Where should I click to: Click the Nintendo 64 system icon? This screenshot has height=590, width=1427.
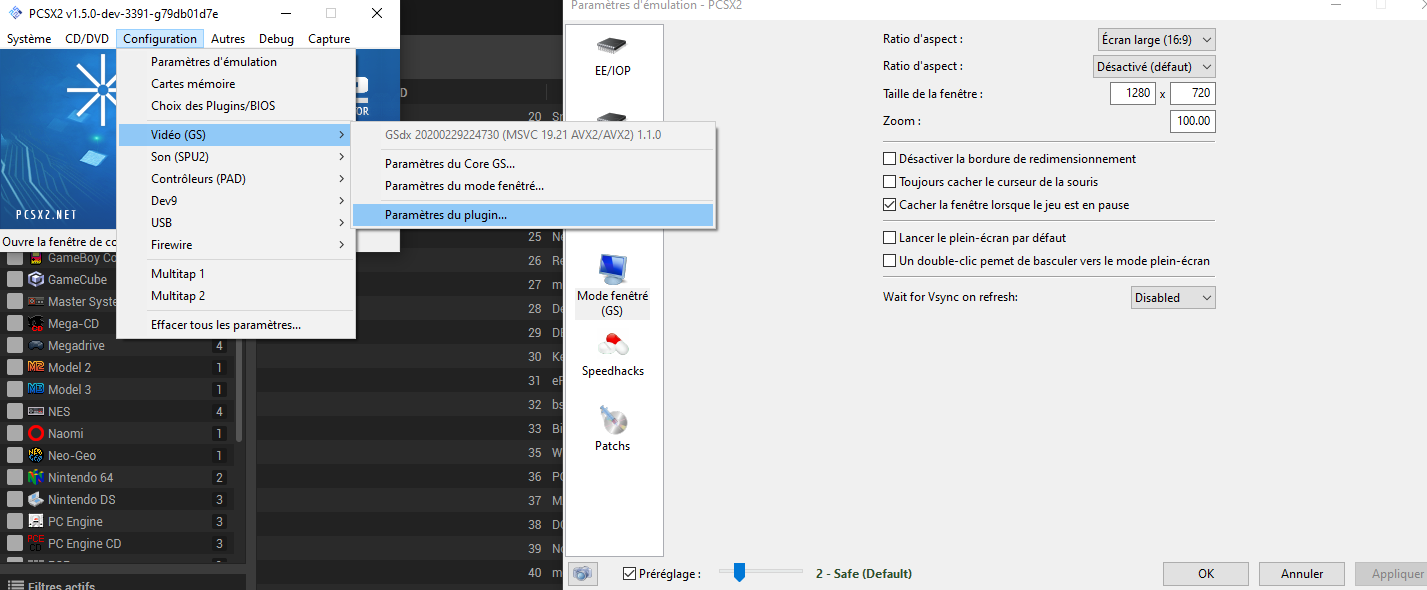36,478
